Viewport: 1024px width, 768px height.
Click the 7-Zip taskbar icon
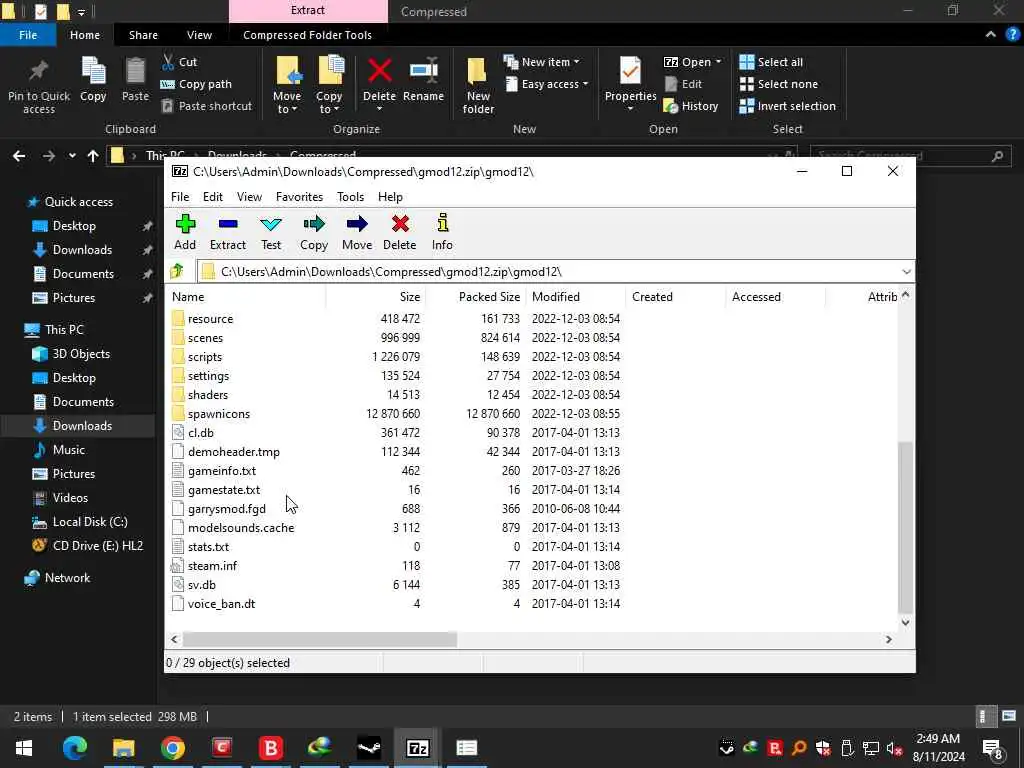(418, 748)
